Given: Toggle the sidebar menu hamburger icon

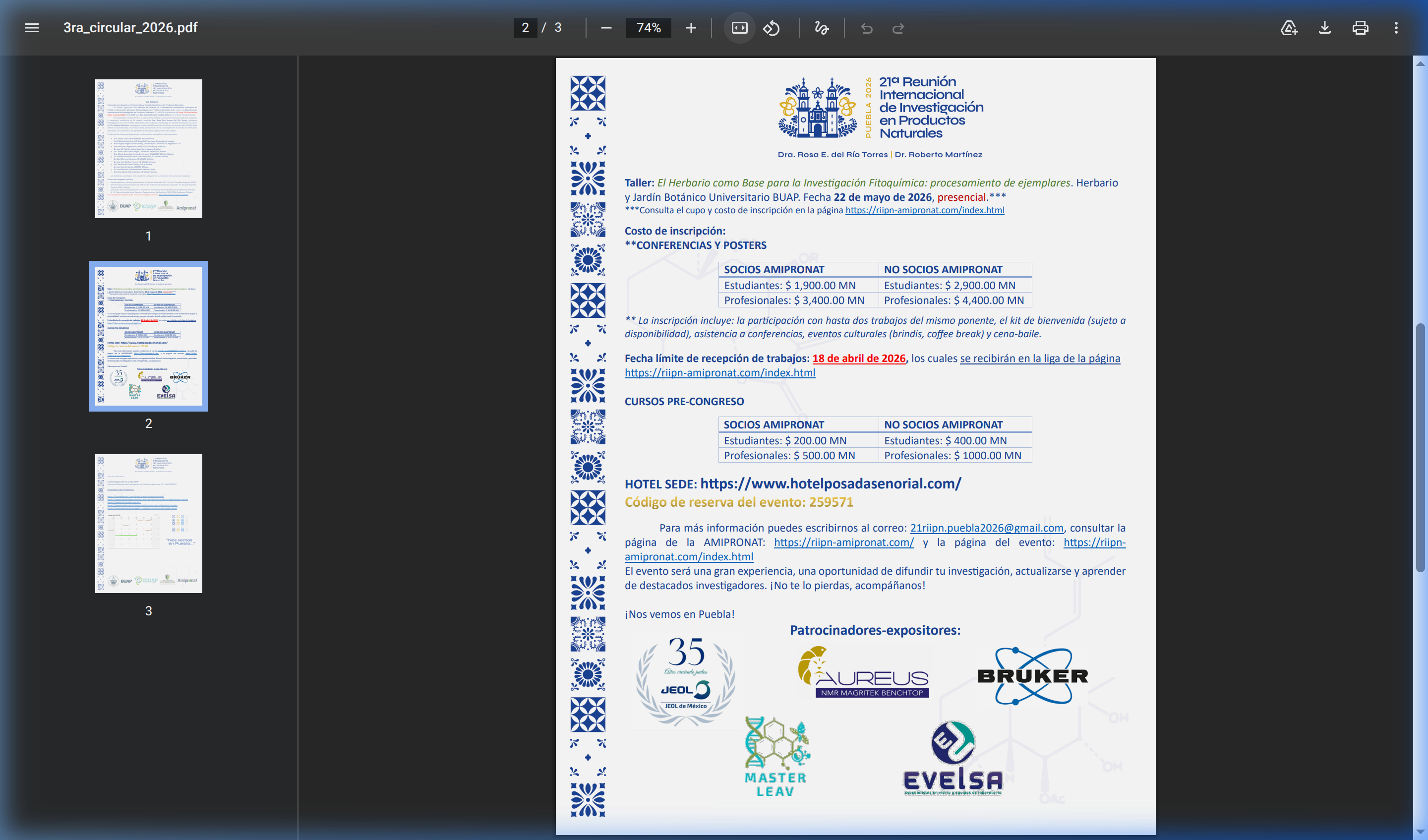Looking at the screenshot, I should pos(32,28).
